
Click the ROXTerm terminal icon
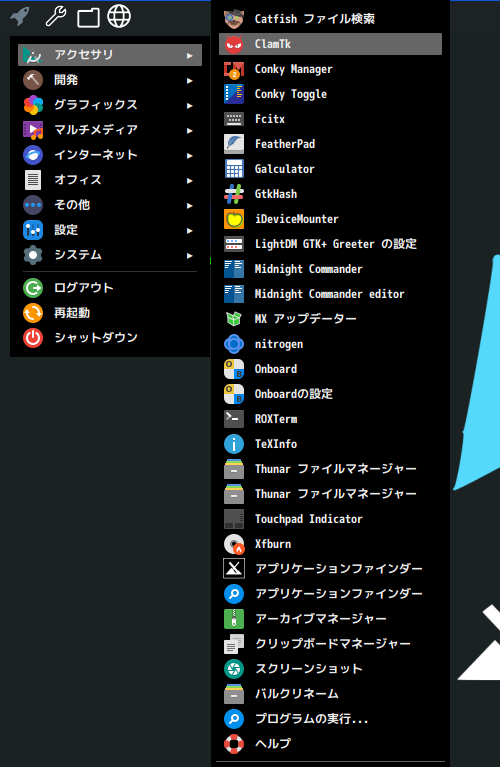234,419
